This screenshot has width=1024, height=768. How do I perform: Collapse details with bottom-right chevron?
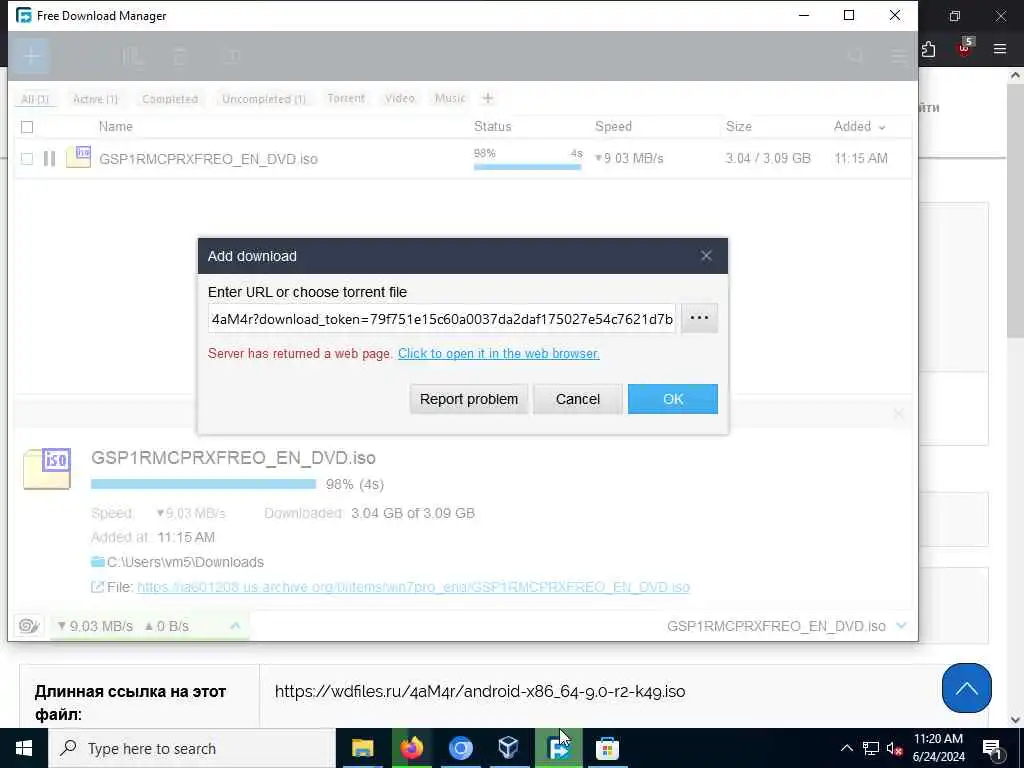pyautogui.click(x=902, y=626)
